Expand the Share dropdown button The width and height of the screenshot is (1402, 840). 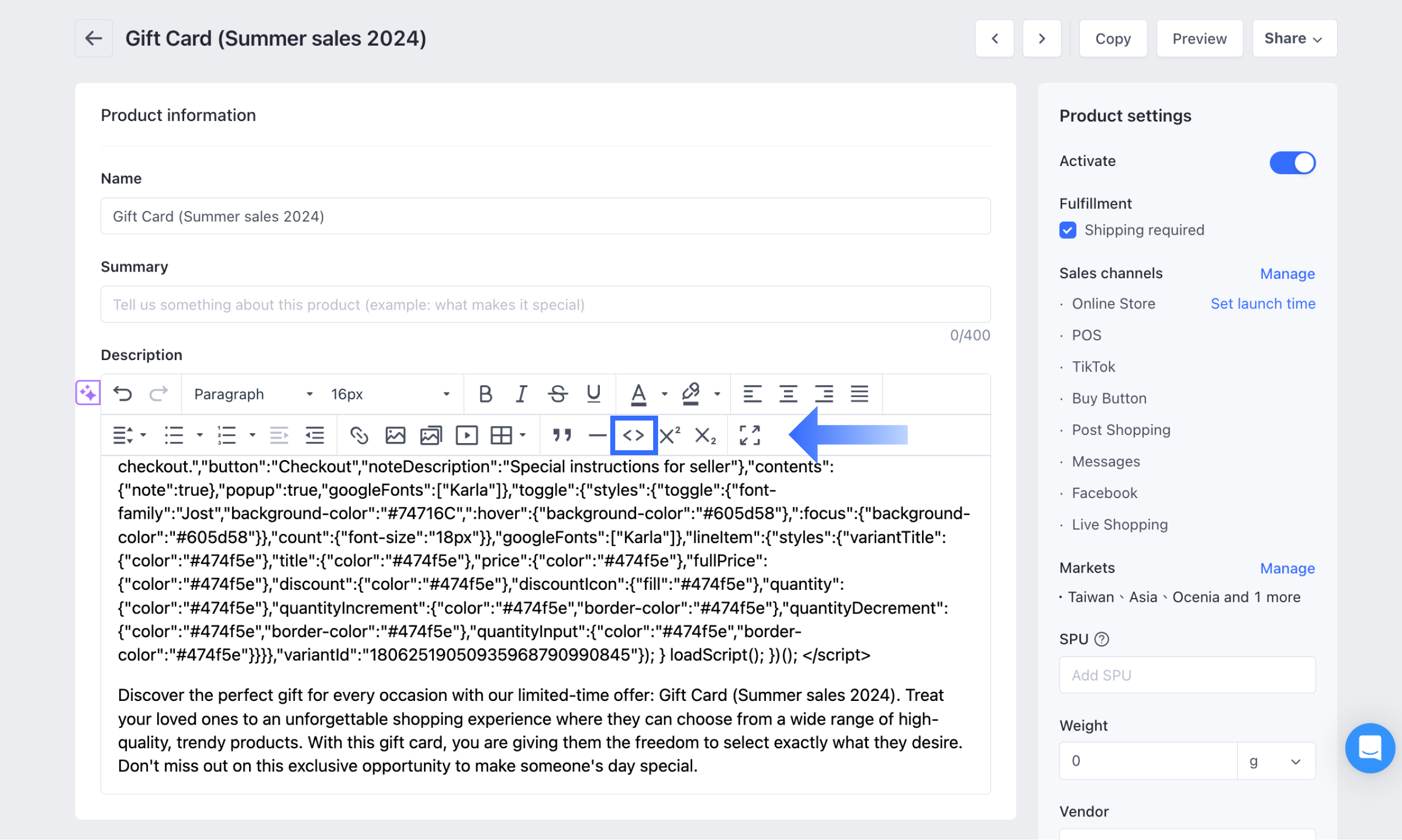[1294, 38]
